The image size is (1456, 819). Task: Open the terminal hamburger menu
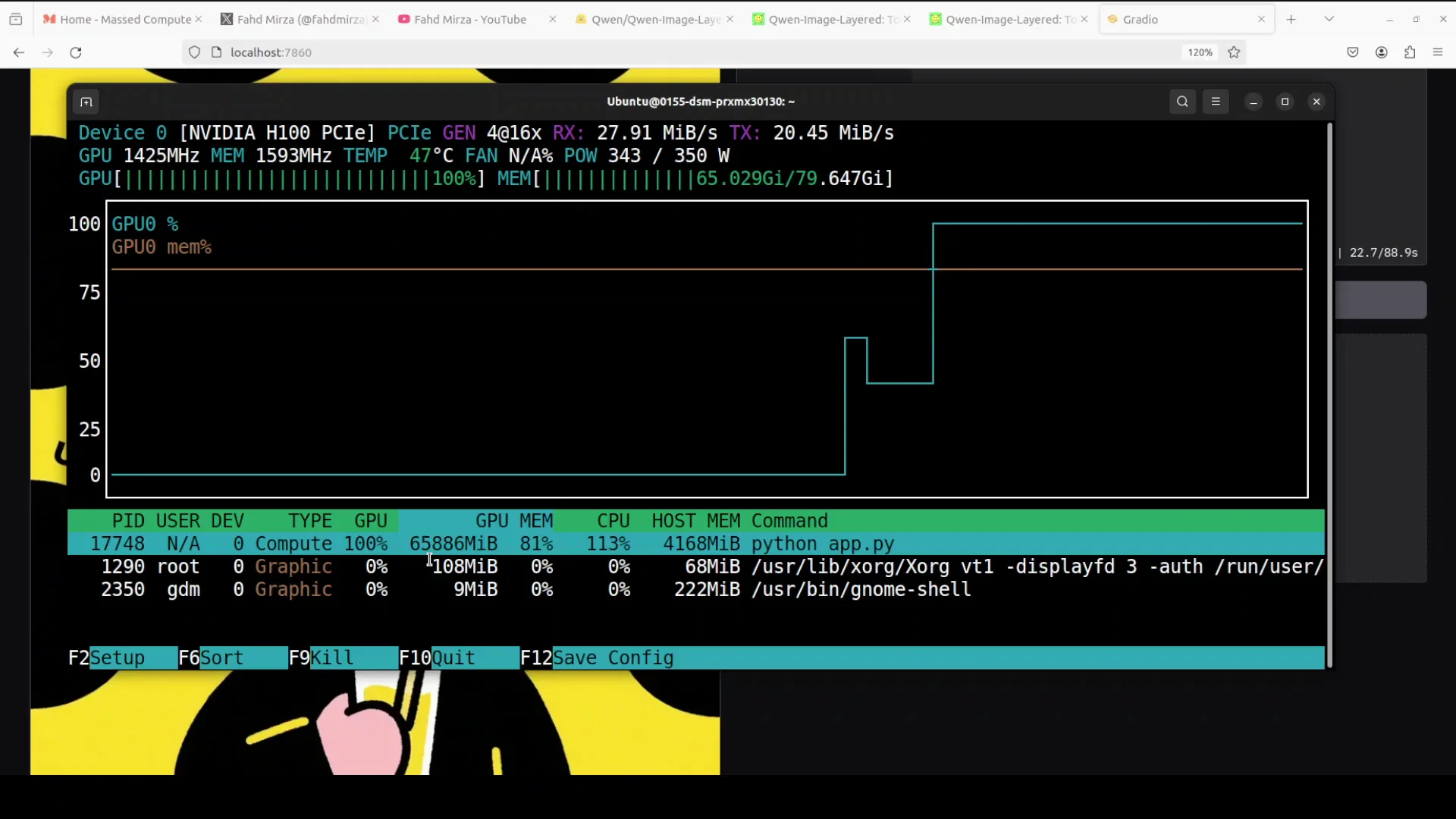pos(1216,102)
